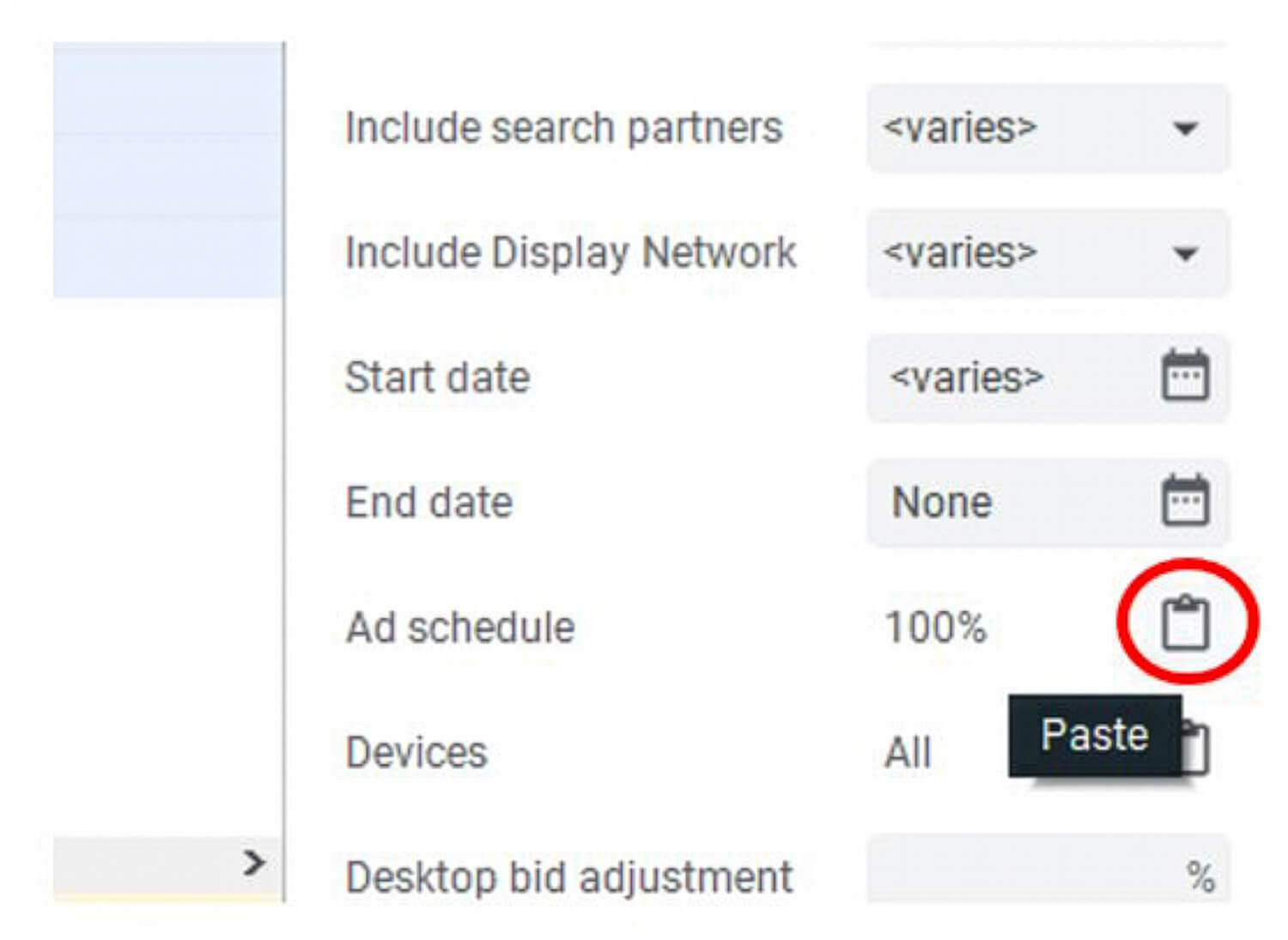This screenshot has height=940, width=1288.
Task: Open the End date calendar picker icon
Action: click(x=1186, y=500)
